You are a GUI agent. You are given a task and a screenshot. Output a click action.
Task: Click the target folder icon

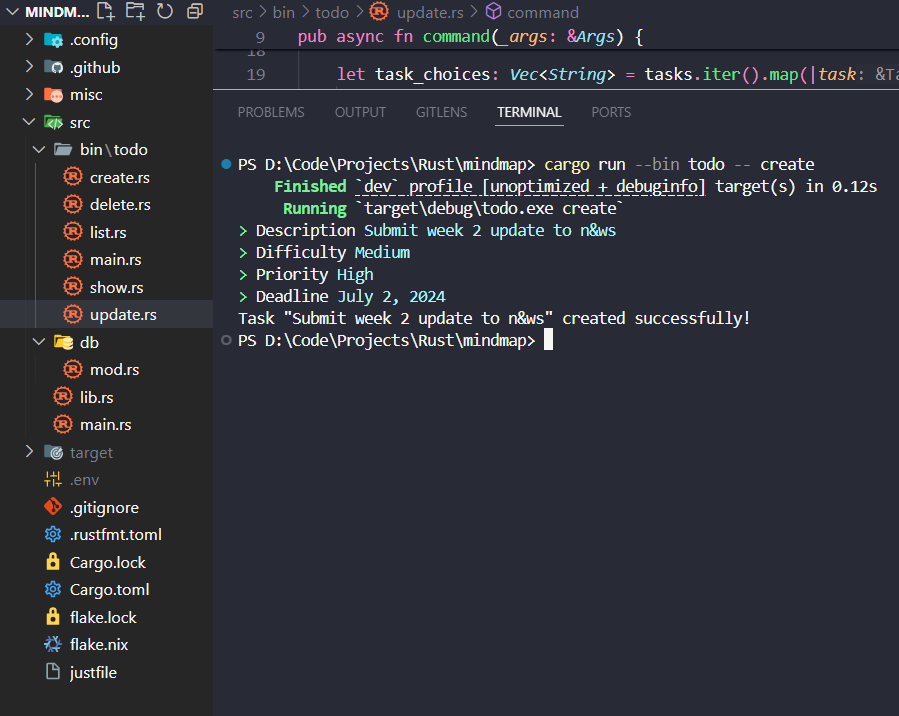[54, 452]
